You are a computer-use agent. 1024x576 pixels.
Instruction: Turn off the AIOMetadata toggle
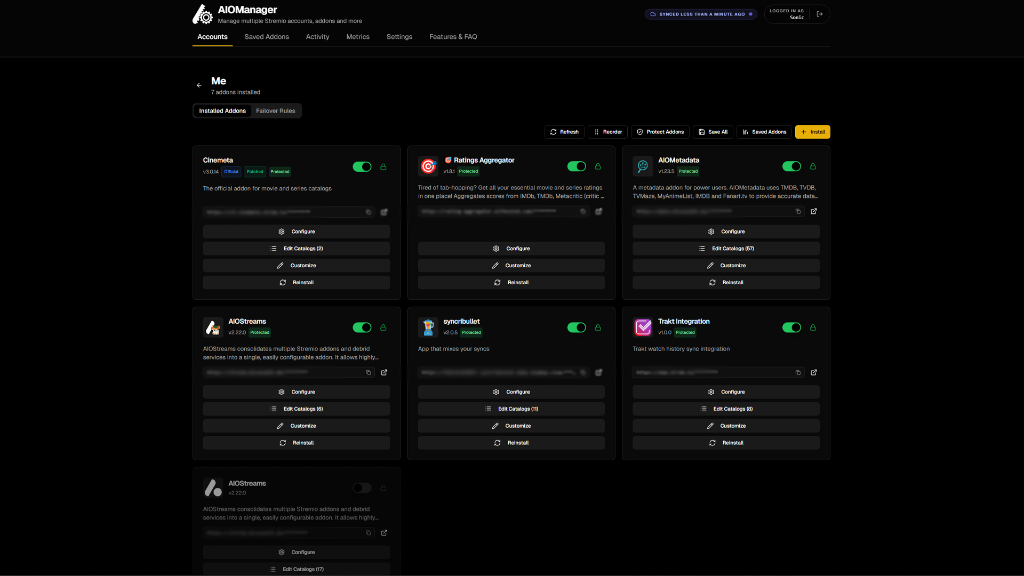pyautogui.click(x=792, y=167)
